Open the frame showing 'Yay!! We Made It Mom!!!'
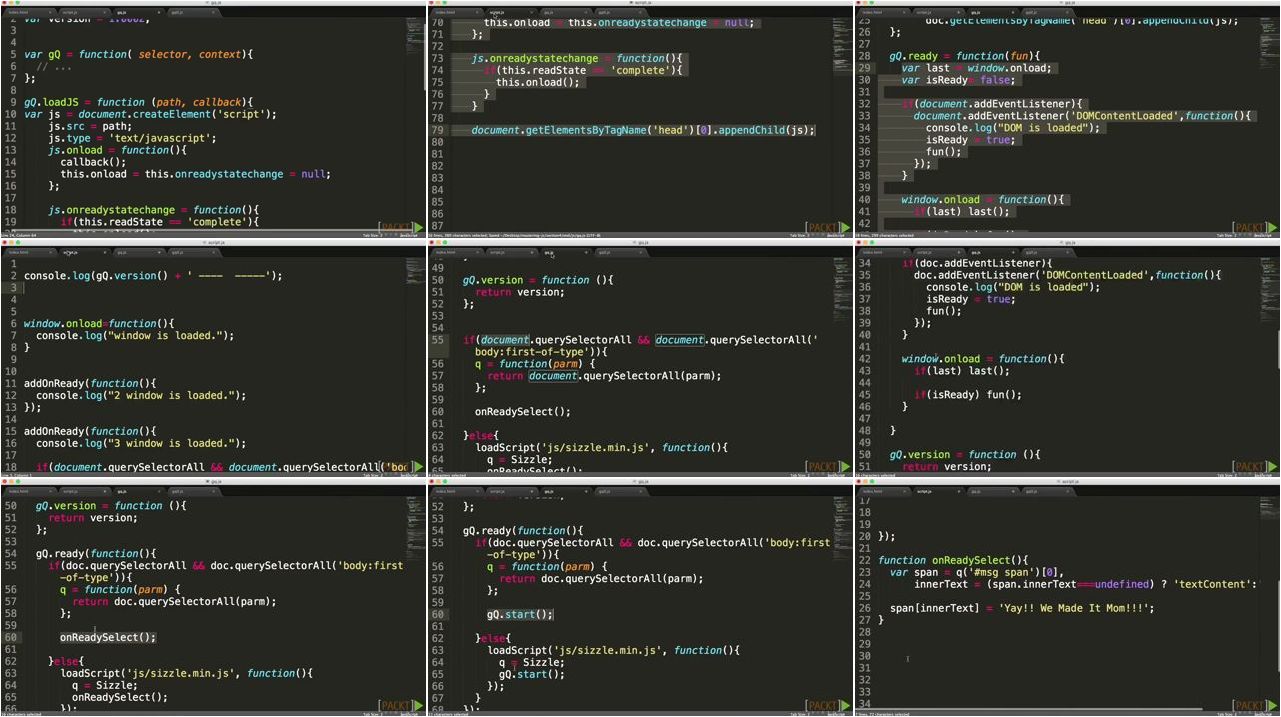The width and height of the screenshot is (1281, 717). click(1067, 597)
